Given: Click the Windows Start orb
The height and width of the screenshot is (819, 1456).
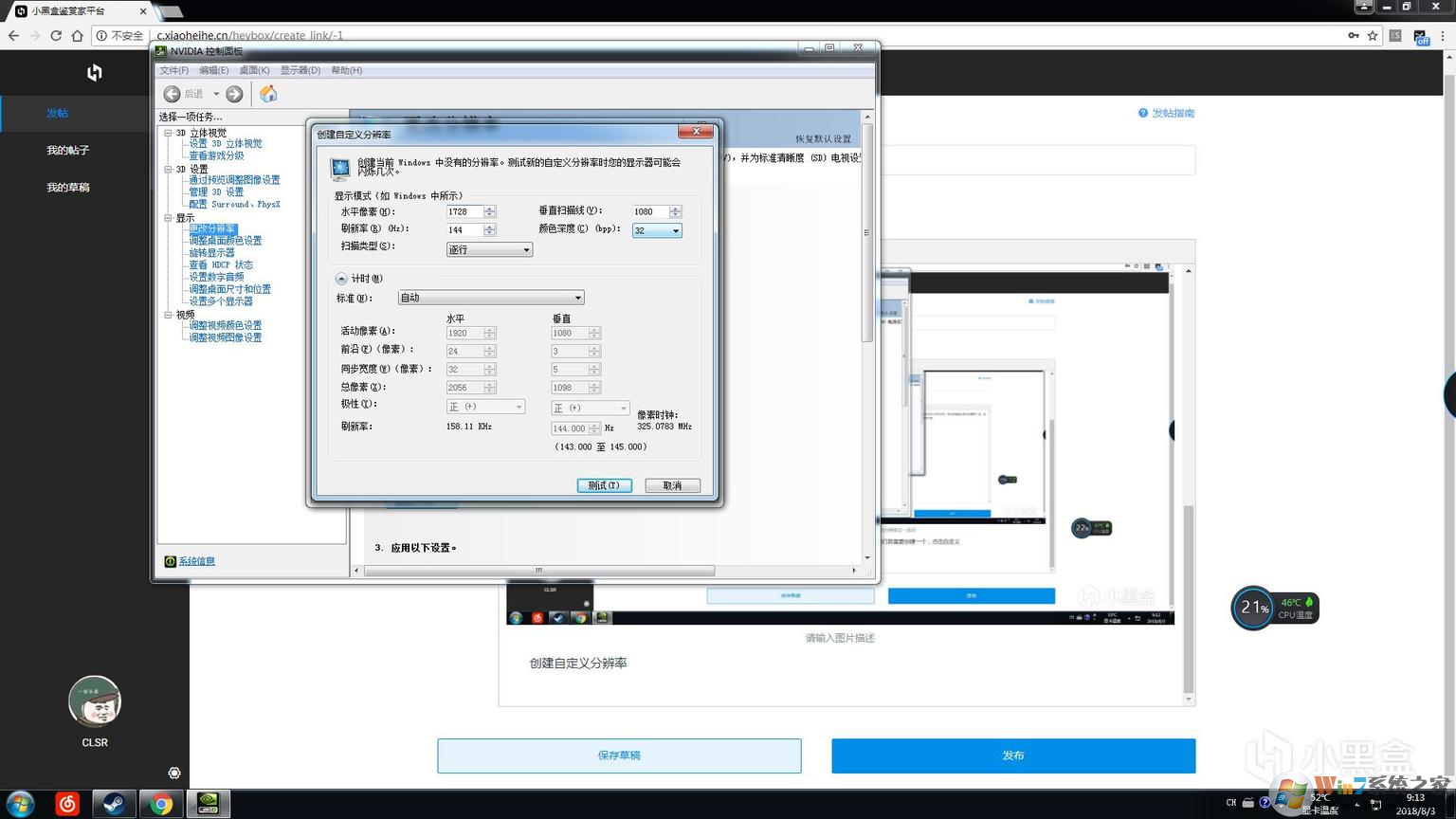Looking at the screenshot, I should coord(20,804).
